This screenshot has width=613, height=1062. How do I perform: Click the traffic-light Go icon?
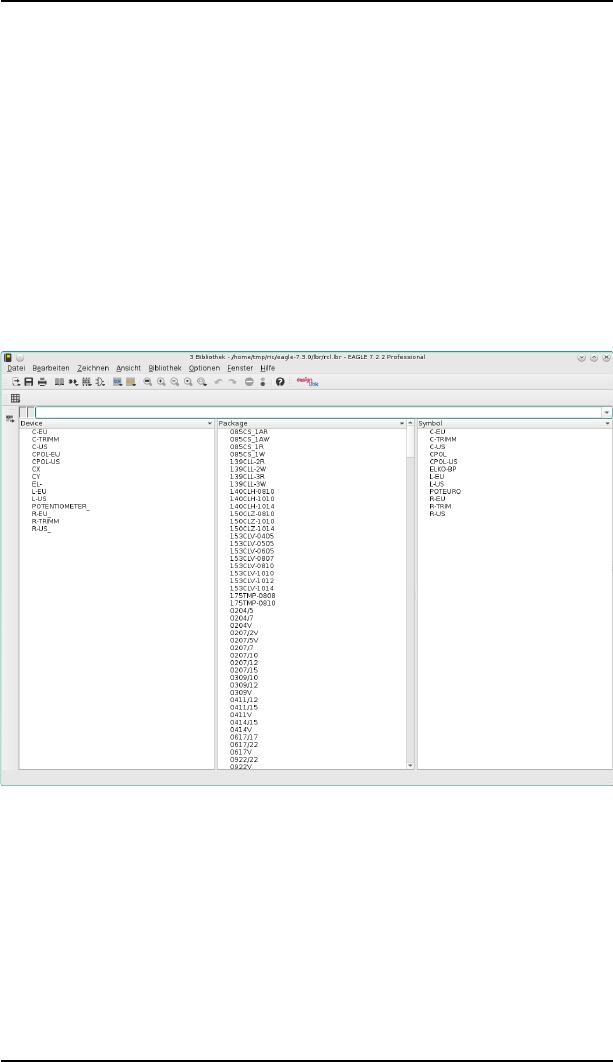(263, 382)
